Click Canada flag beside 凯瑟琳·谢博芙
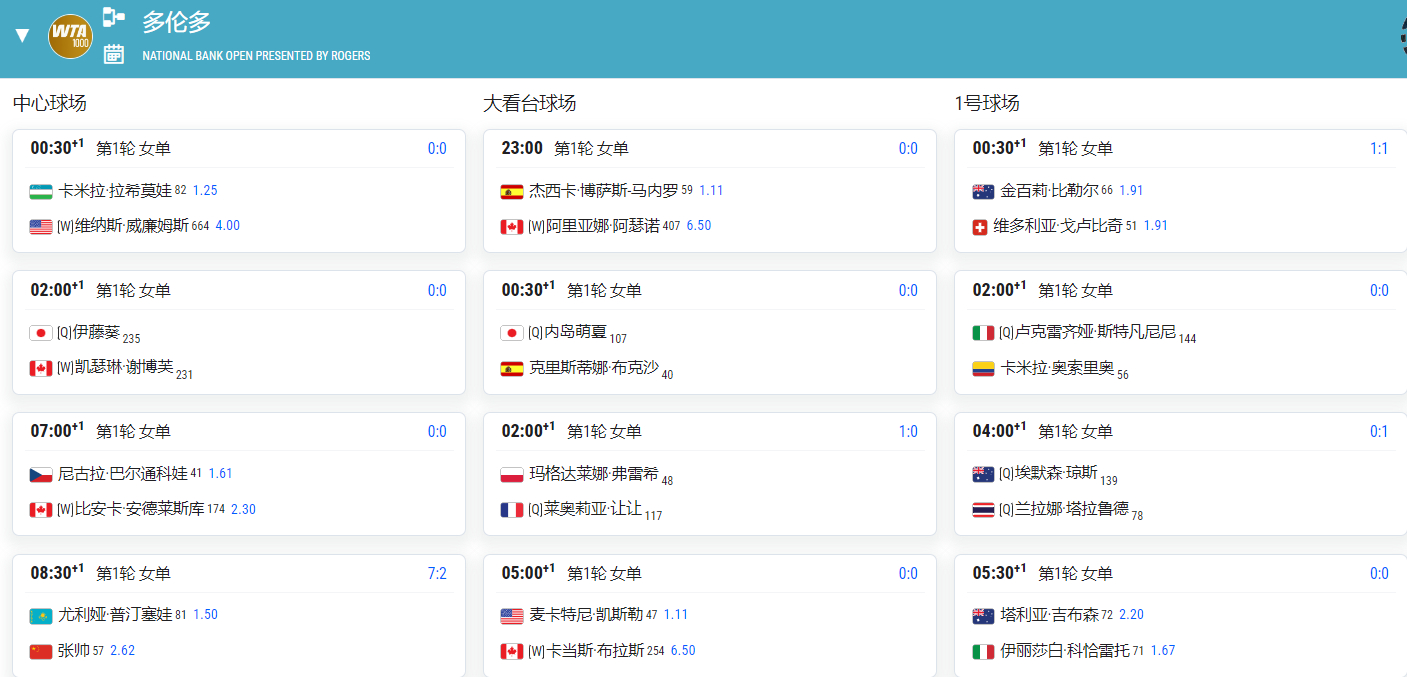1407x677 pixels. (41, 369)
